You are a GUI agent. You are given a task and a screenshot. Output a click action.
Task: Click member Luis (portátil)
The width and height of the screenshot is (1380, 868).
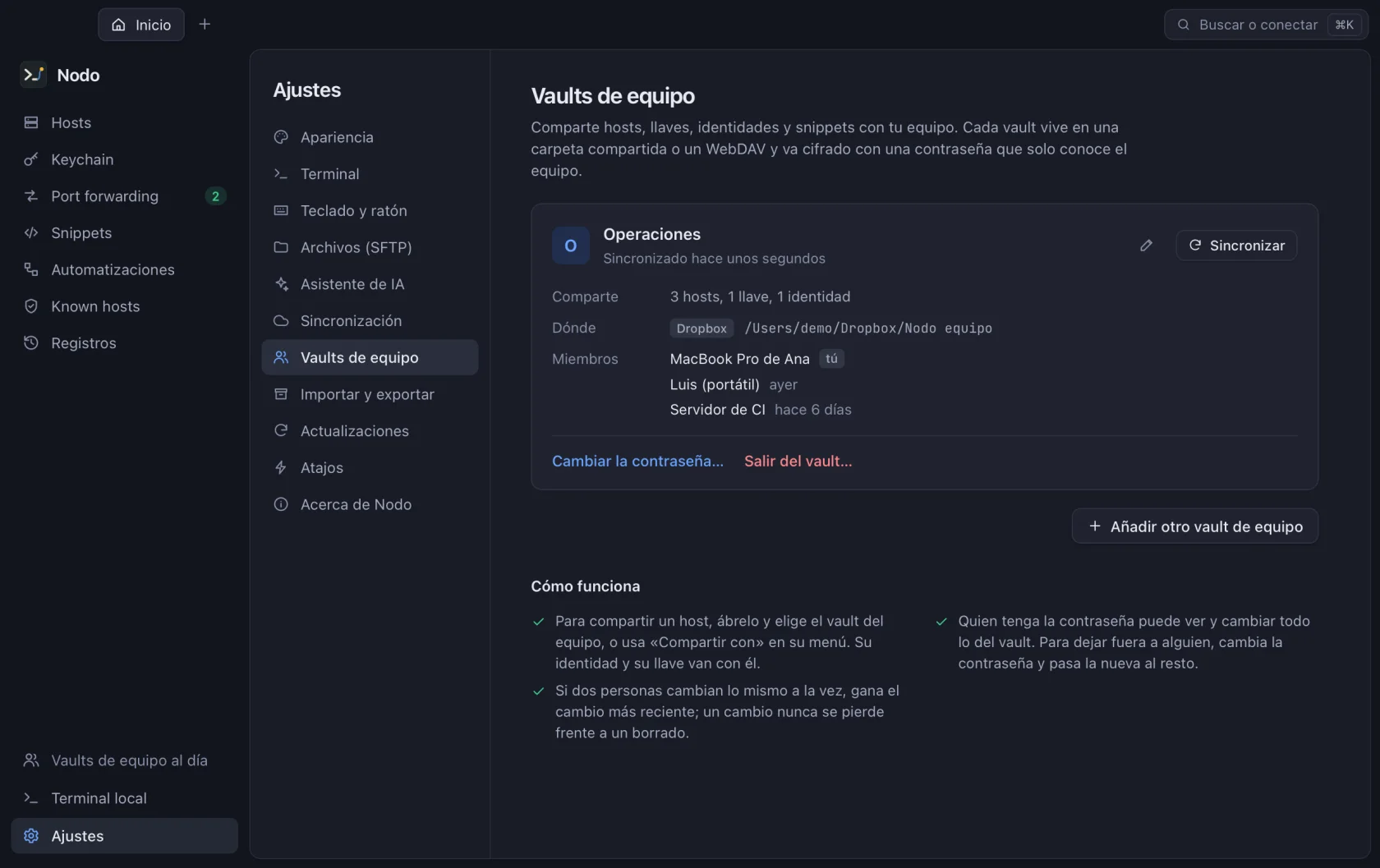pos(715,384)
